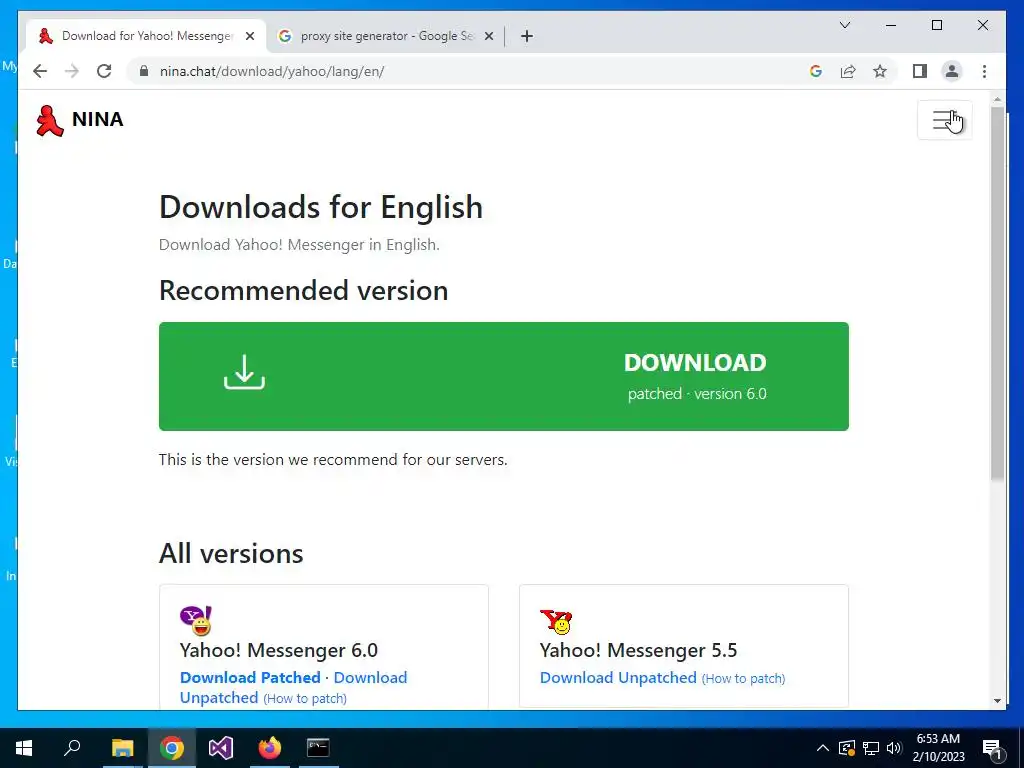This screenshot has height=768, width=1024.
Task: Switch to the proxy site generator Google tab
Action: pos(385,36)
